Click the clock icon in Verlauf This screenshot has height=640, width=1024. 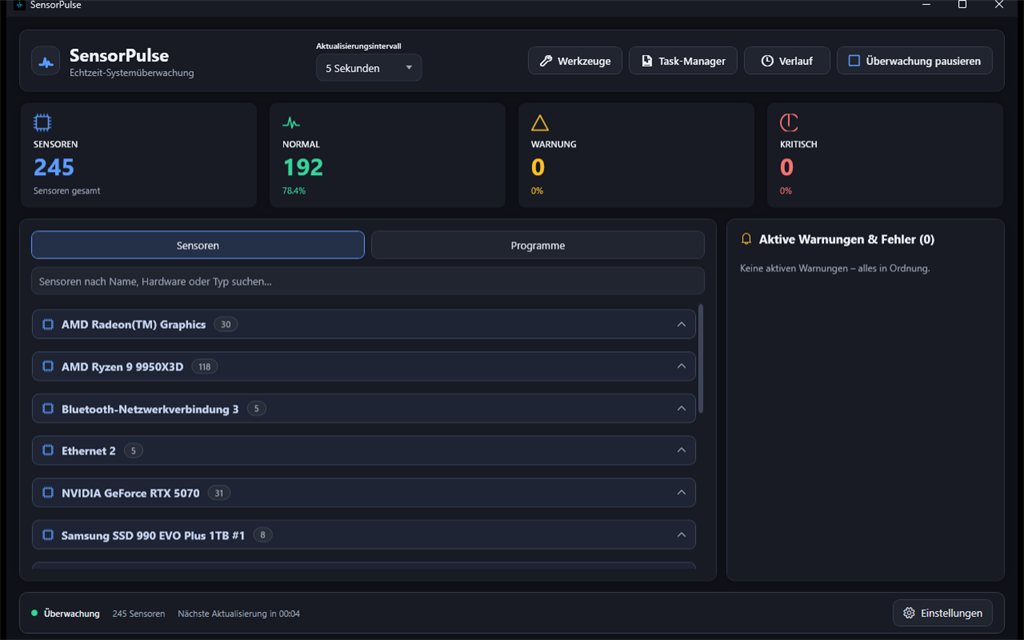pyautogui.click(x=767, y=61)
